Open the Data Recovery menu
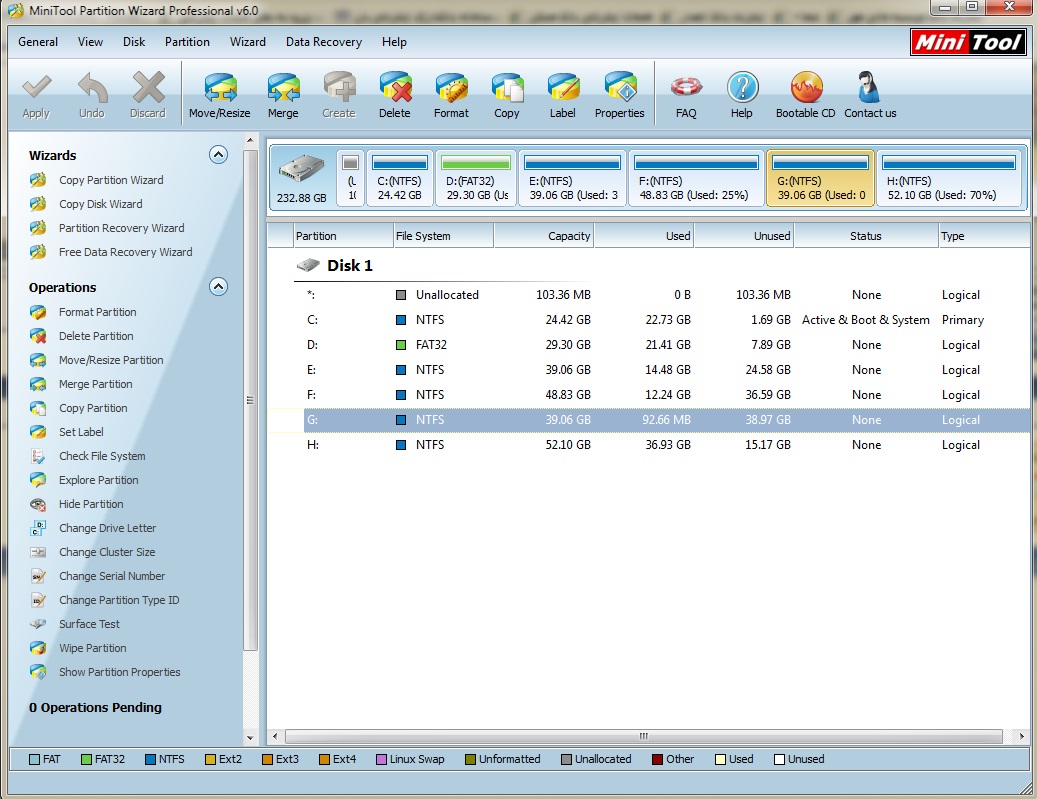 (323, 42)
